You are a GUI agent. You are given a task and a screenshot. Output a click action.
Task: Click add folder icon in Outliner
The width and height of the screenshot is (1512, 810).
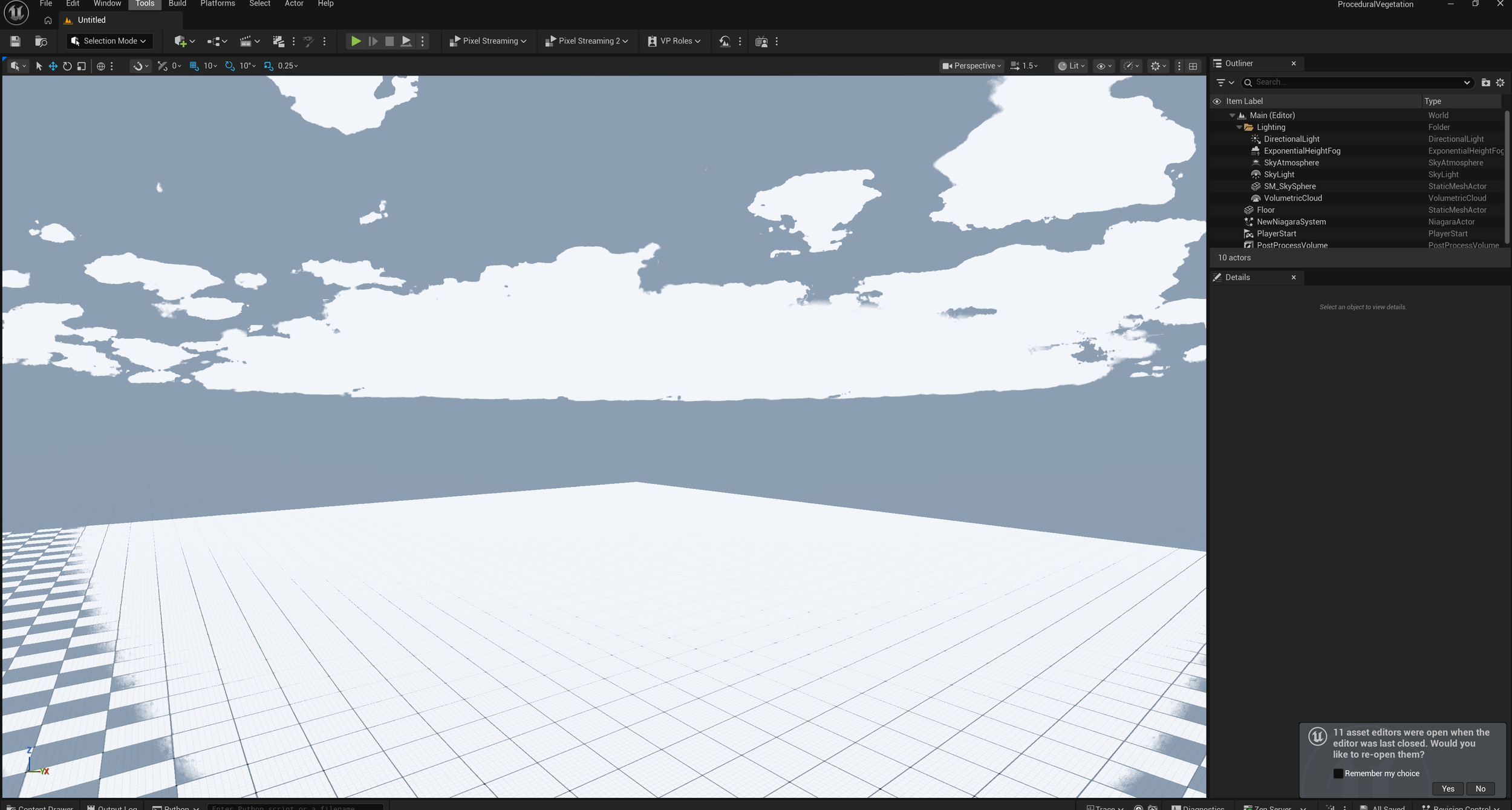[x=1485, y=82]
